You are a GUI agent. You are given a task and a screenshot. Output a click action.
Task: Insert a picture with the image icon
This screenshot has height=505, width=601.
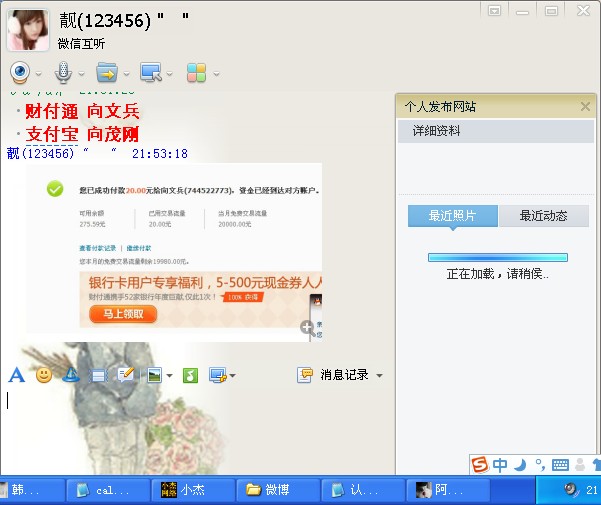pyautogui.click(x=154, y=375)
